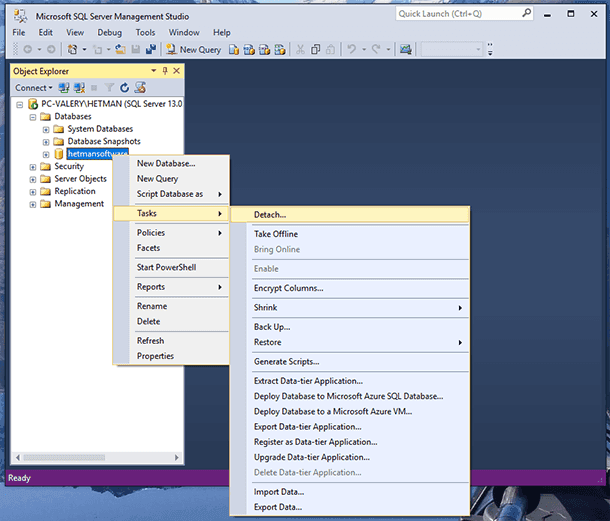Click the Analysis Services XMLA Query icon
610x521 pixels.
tap(280, 49)
